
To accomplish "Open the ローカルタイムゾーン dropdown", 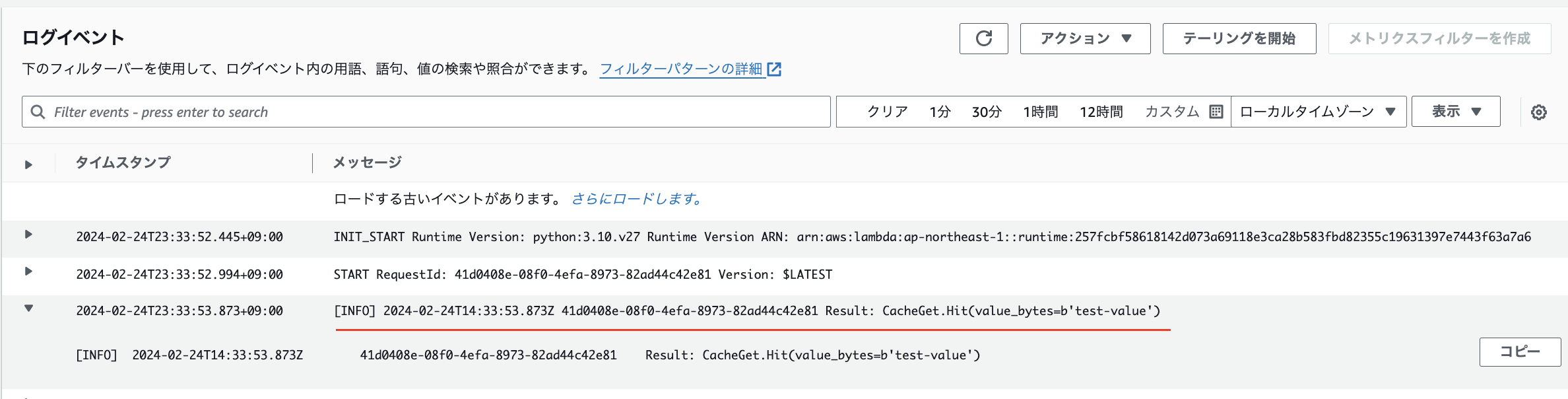I will click(1319, 112).
